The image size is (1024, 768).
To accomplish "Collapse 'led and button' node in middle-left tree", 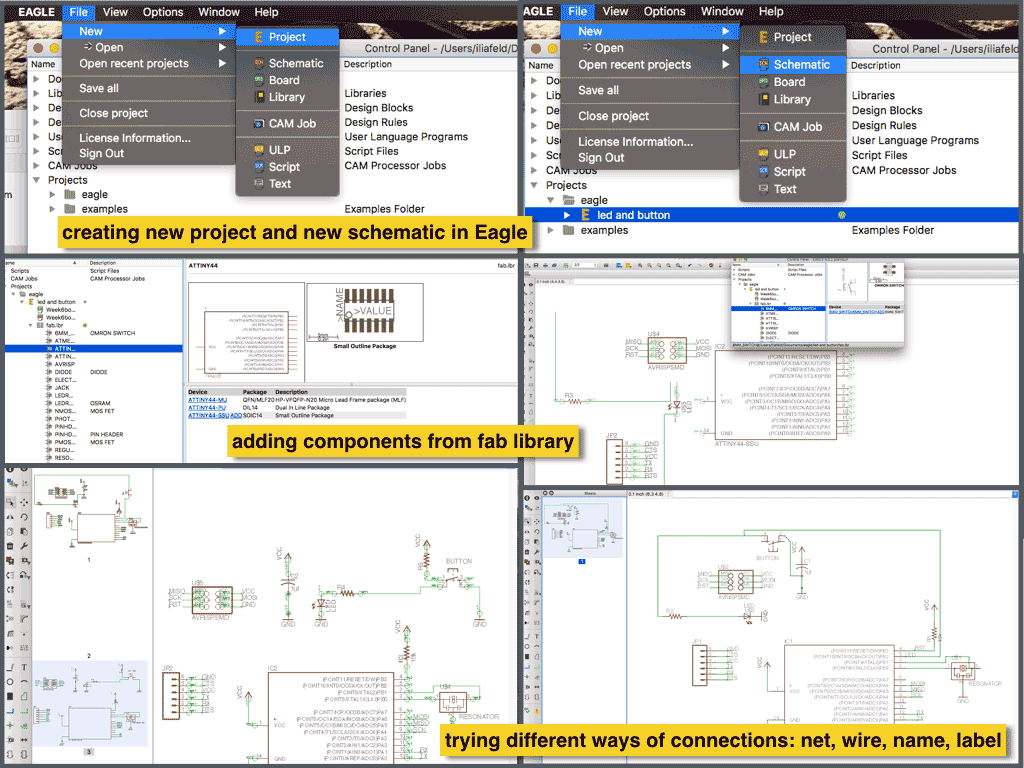I will coord(22,302).
